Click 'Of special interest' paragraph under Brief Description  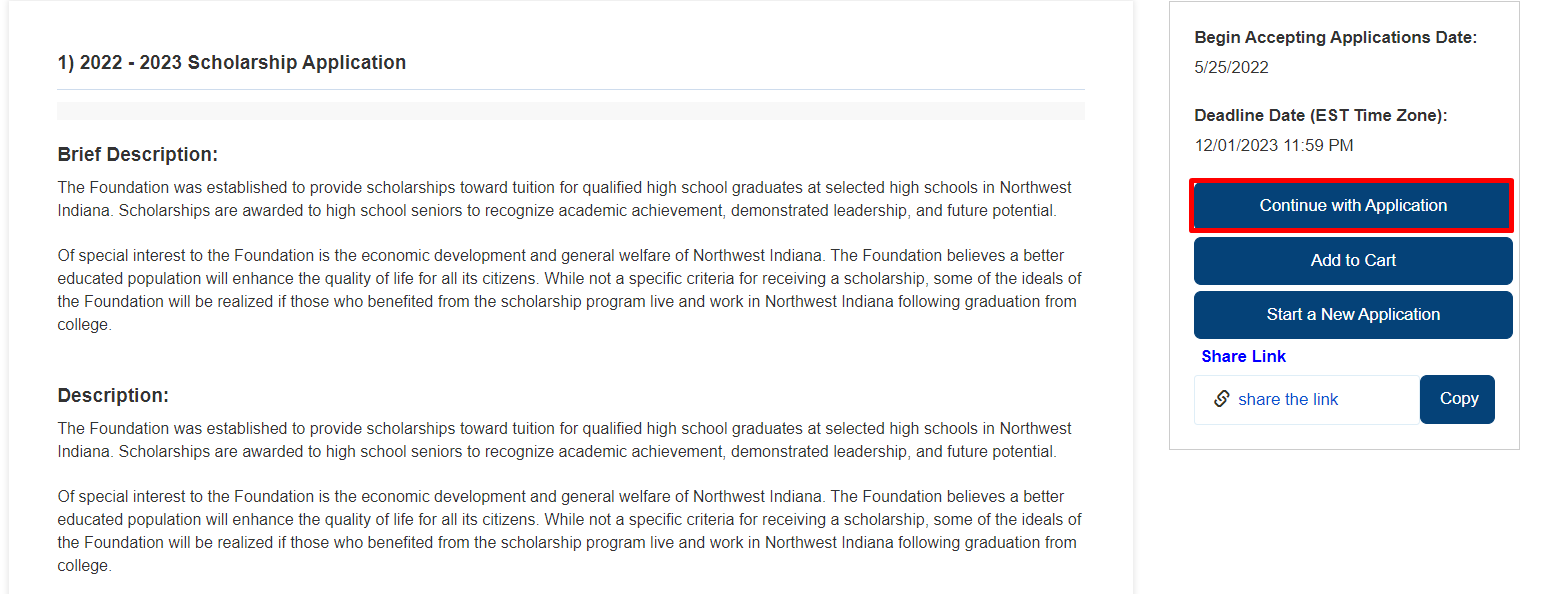pos(569,290)
